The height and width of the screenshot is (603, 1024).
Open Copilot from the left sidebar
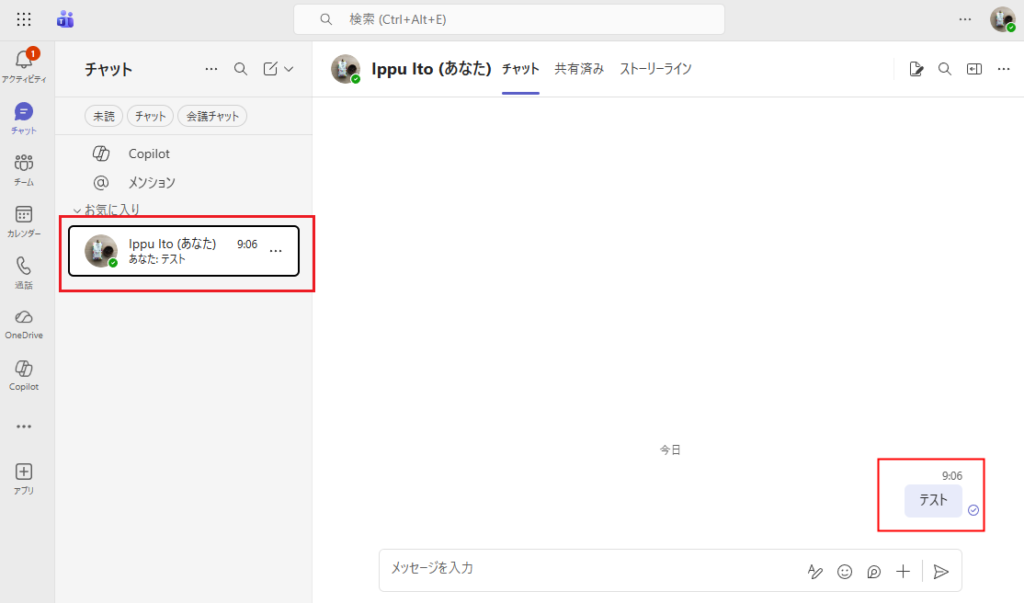tap(24, 374)
